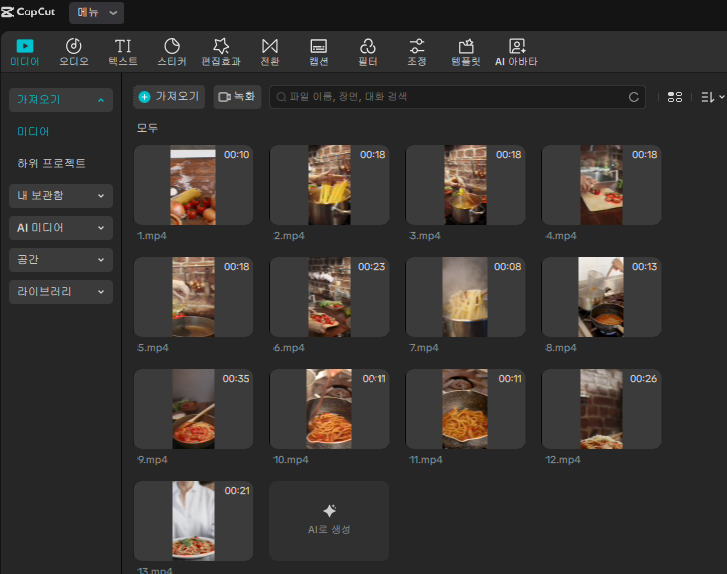727x574 pixels.
Task: Click the 녹화 record button
Action: (x=237, y=97)
